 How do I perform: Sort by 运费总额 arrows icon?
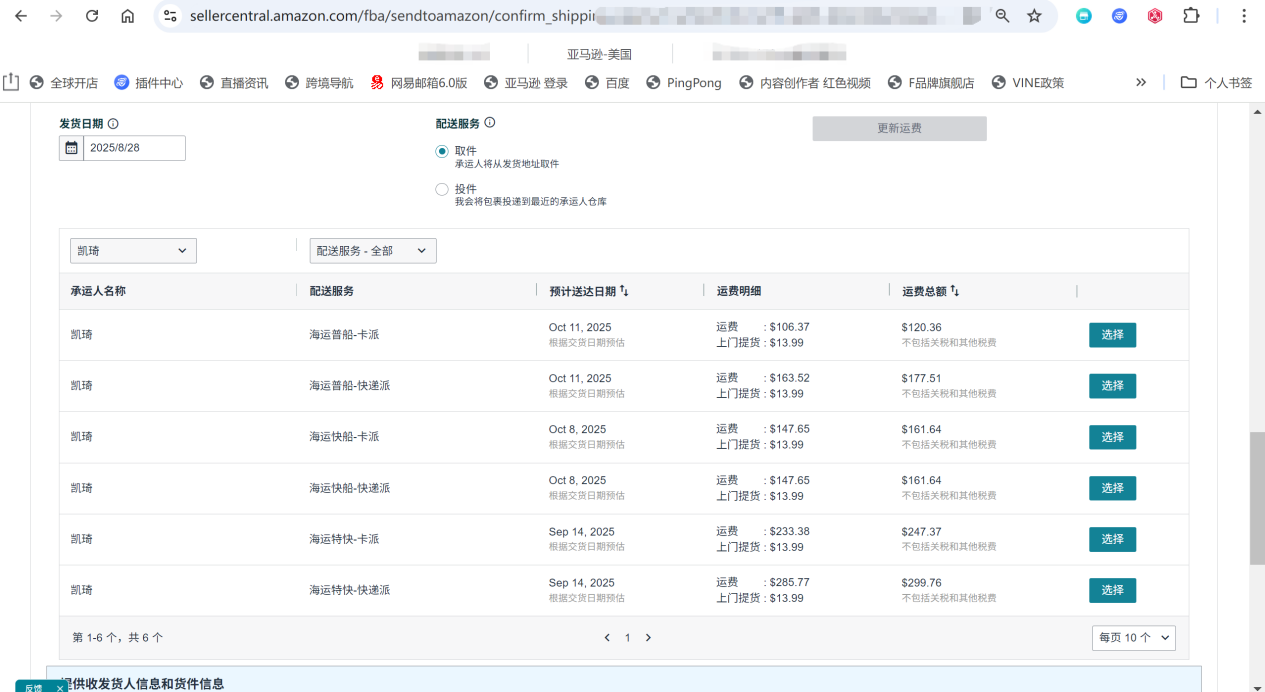click(x=955, y=291)
